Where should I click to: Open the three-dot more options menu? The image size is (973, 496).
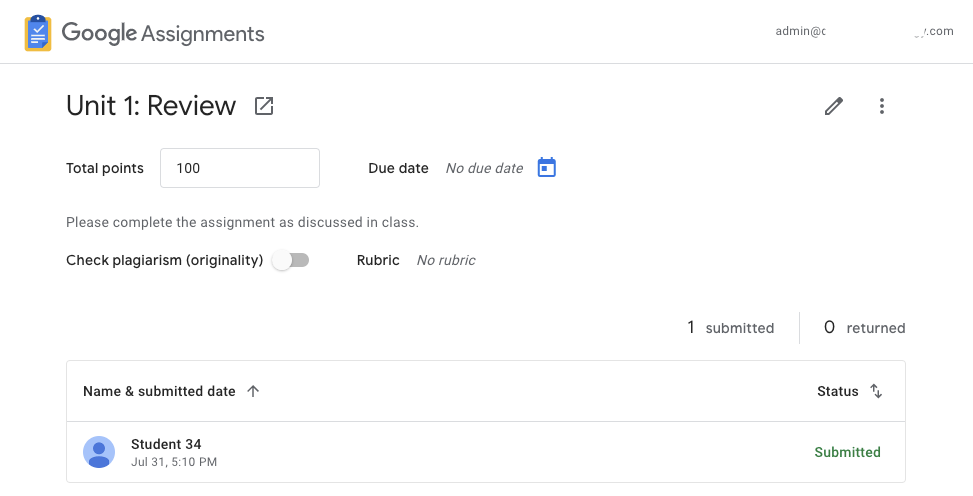[881, 106]
